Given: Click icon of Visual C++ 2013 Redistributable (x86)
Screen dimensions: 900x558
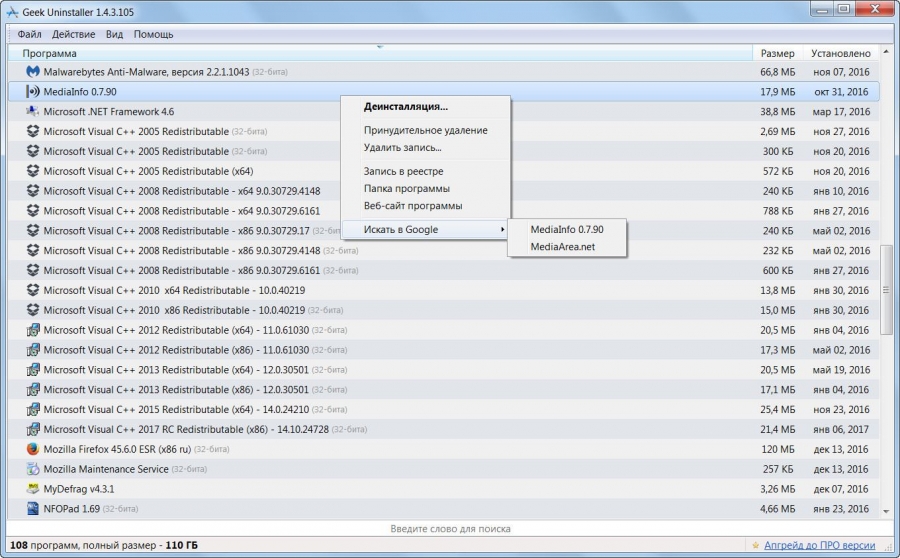Looking at the screenshot, I should click(33, 389).
